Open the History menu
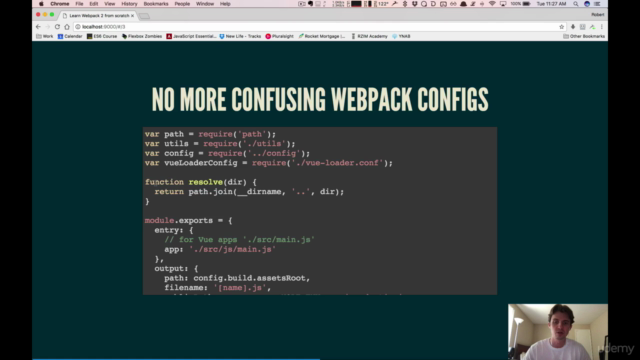 click(129, 4)
